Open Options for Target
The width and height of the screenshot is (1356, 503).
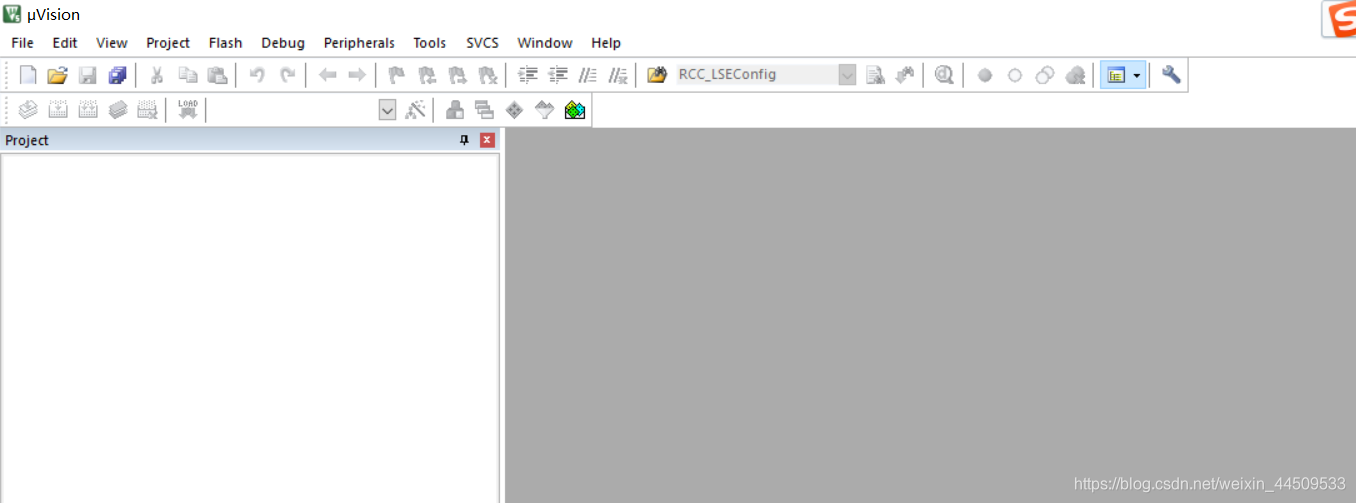[415, 110]
